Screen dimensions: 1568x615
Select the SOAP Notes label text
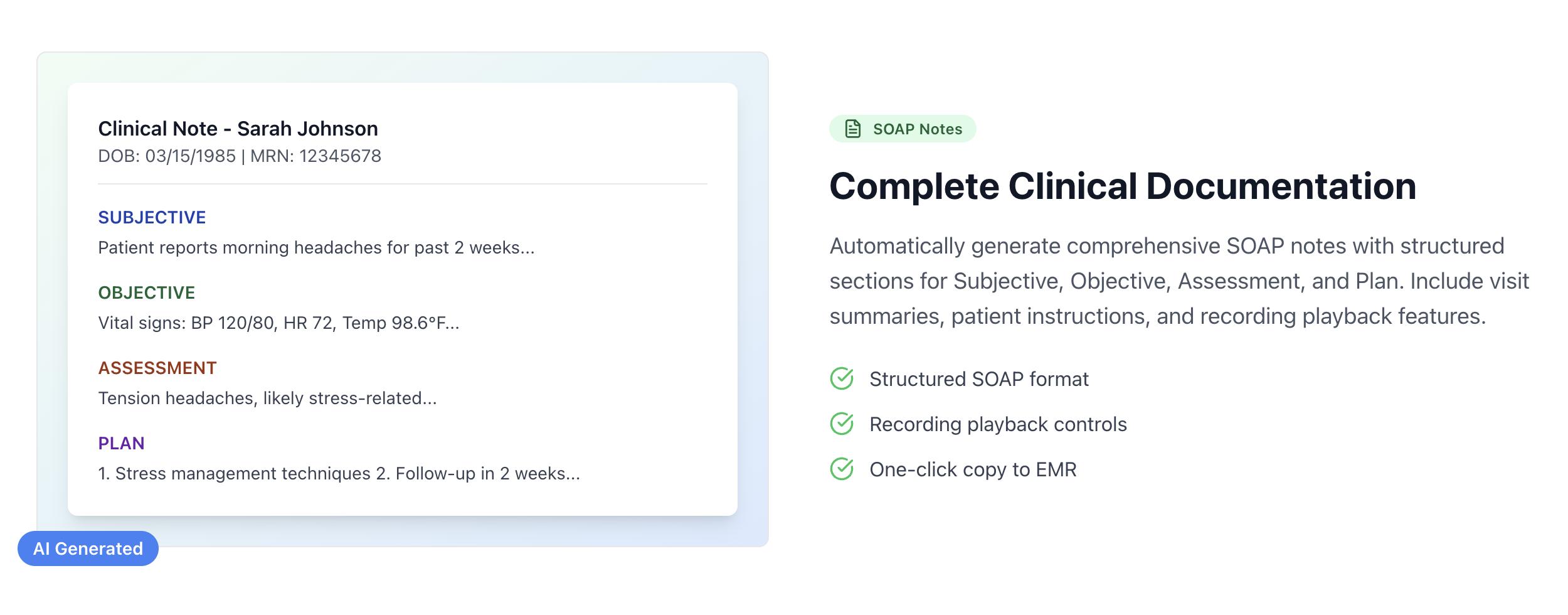pyautogui.click(x=917, y=129)
